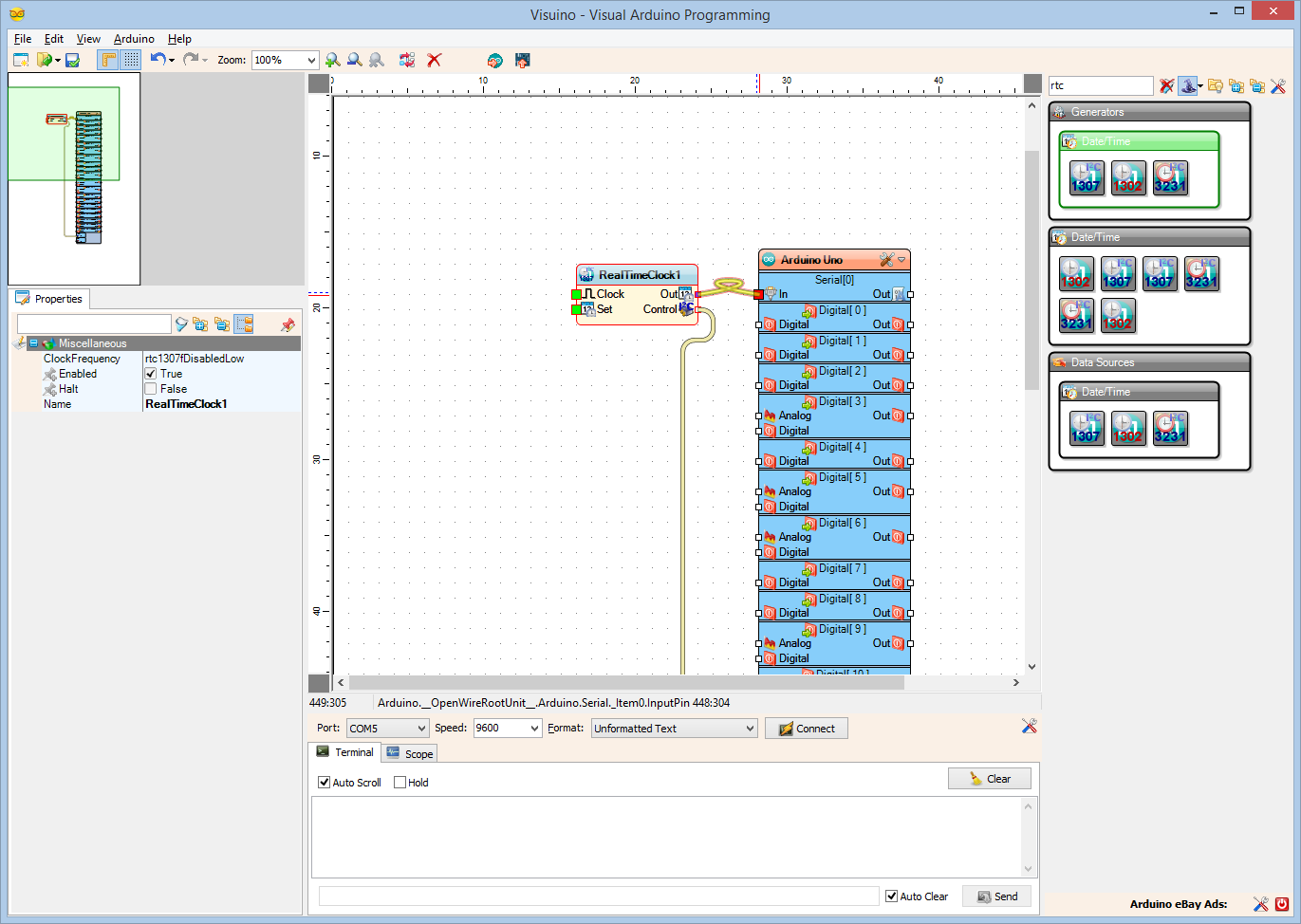
Task: Select the 3231 RTC icon under Generators
Action: (1169, 177)
